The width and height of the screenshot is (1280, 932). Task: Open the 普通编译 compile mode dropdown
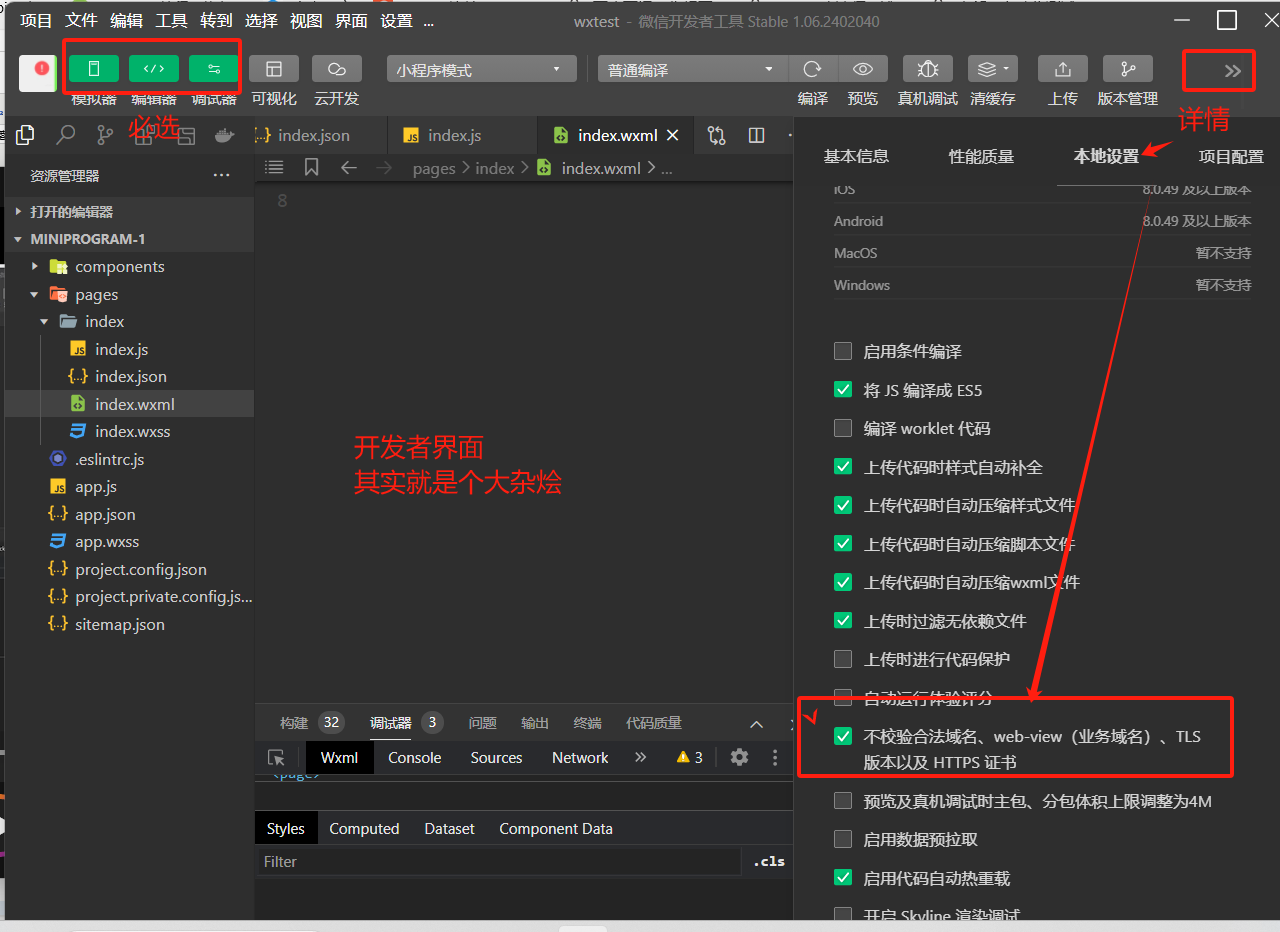pos(693,69)
